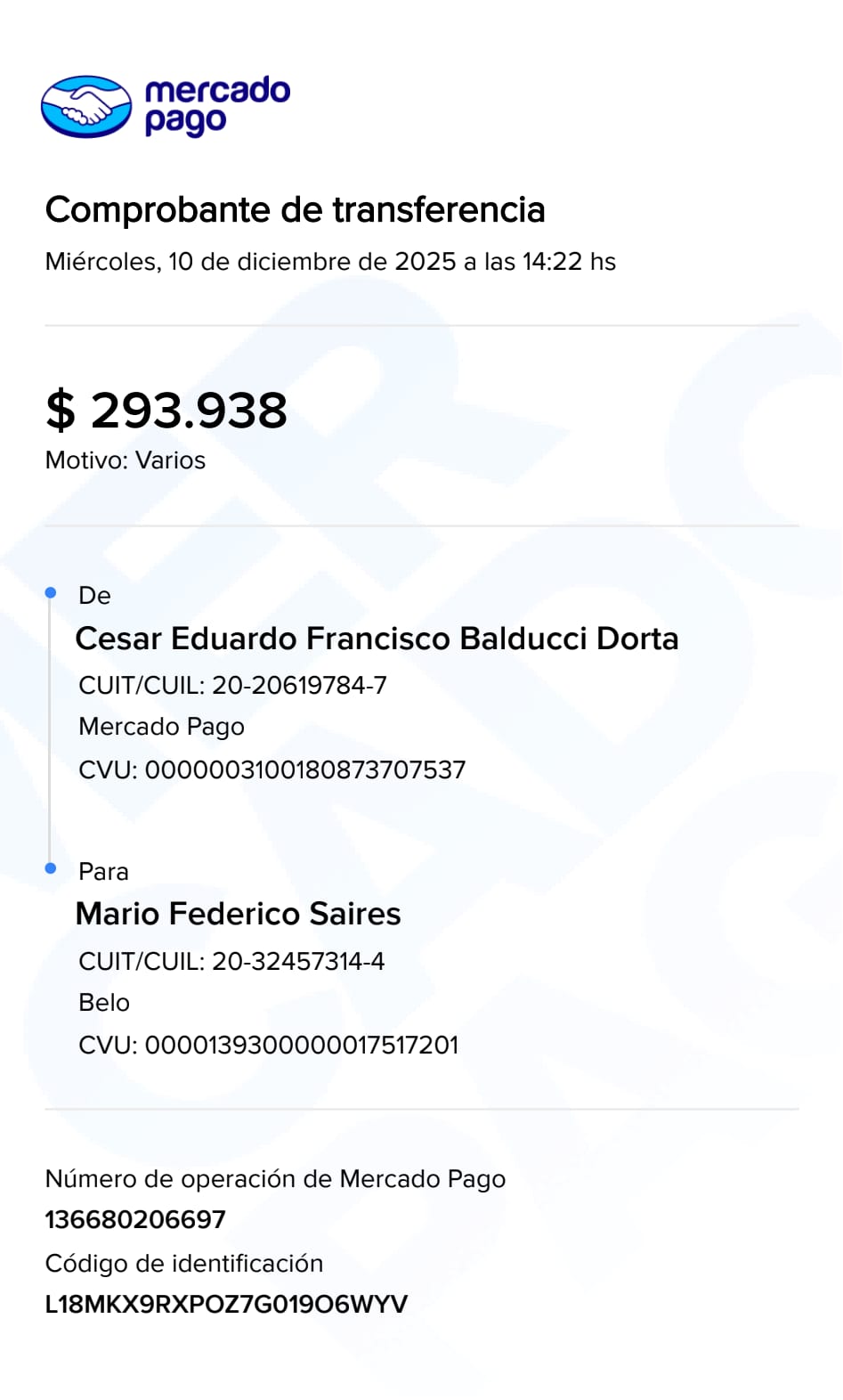The image size is (843, 1400).
Task: Click the Mercado Pago handshake logo
Action: (86, 107)
